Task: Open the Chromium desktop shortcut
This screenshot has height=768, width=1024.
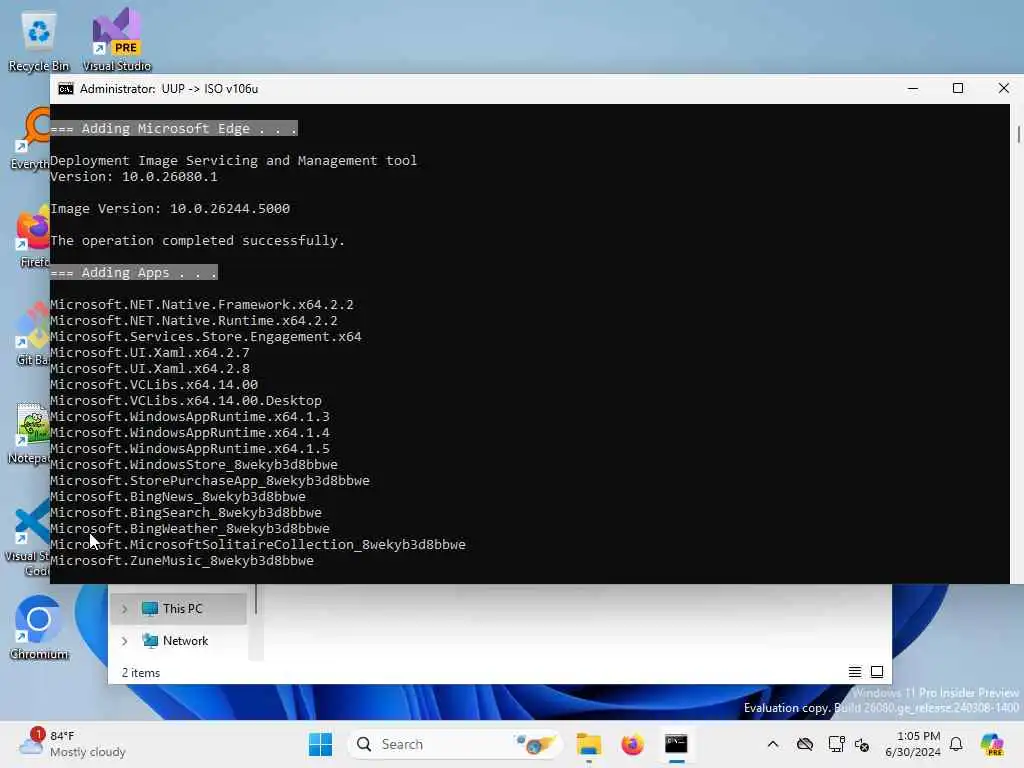Action: (x=39, y=628)
